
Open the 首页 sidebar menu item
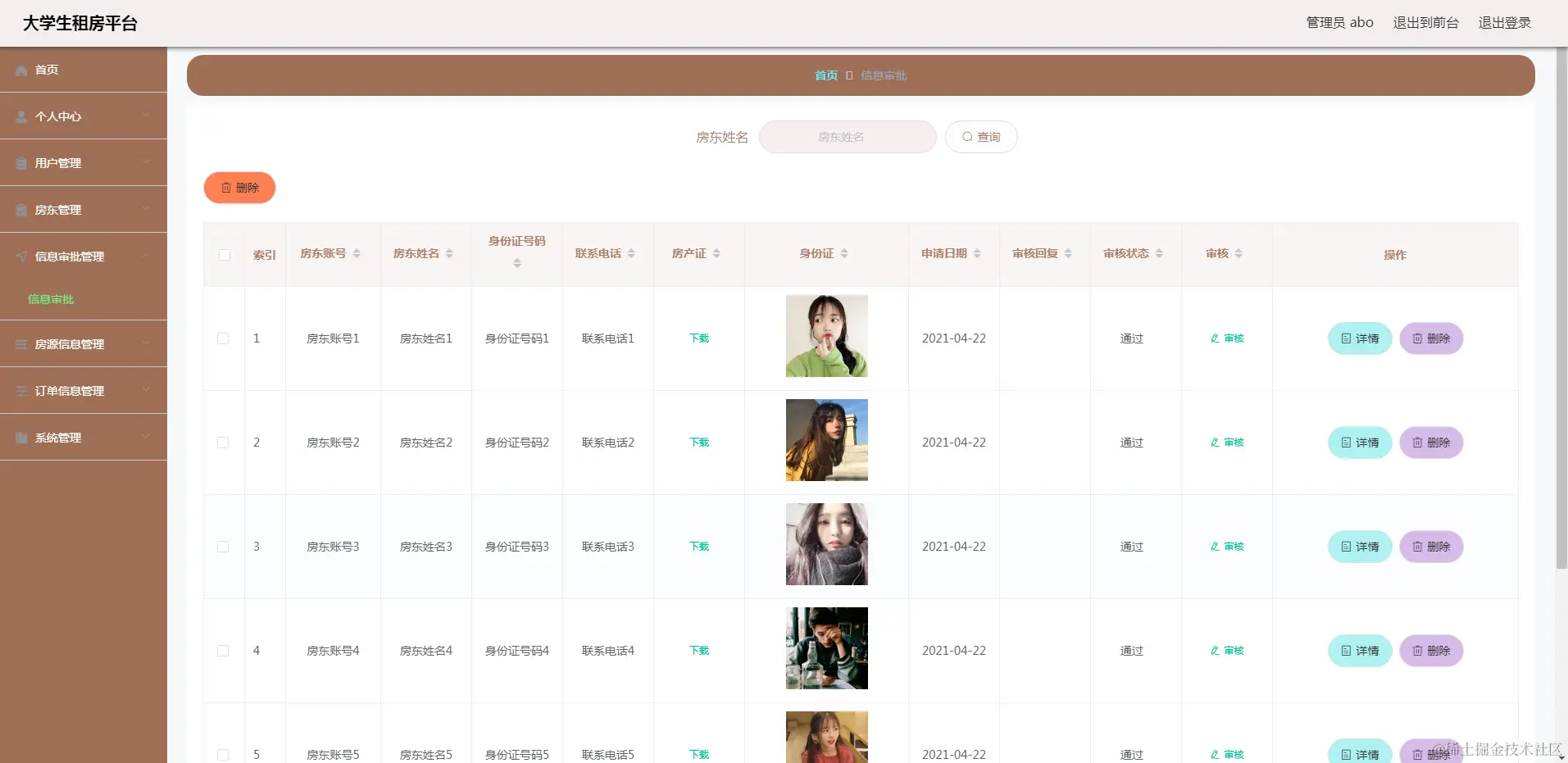84,70
